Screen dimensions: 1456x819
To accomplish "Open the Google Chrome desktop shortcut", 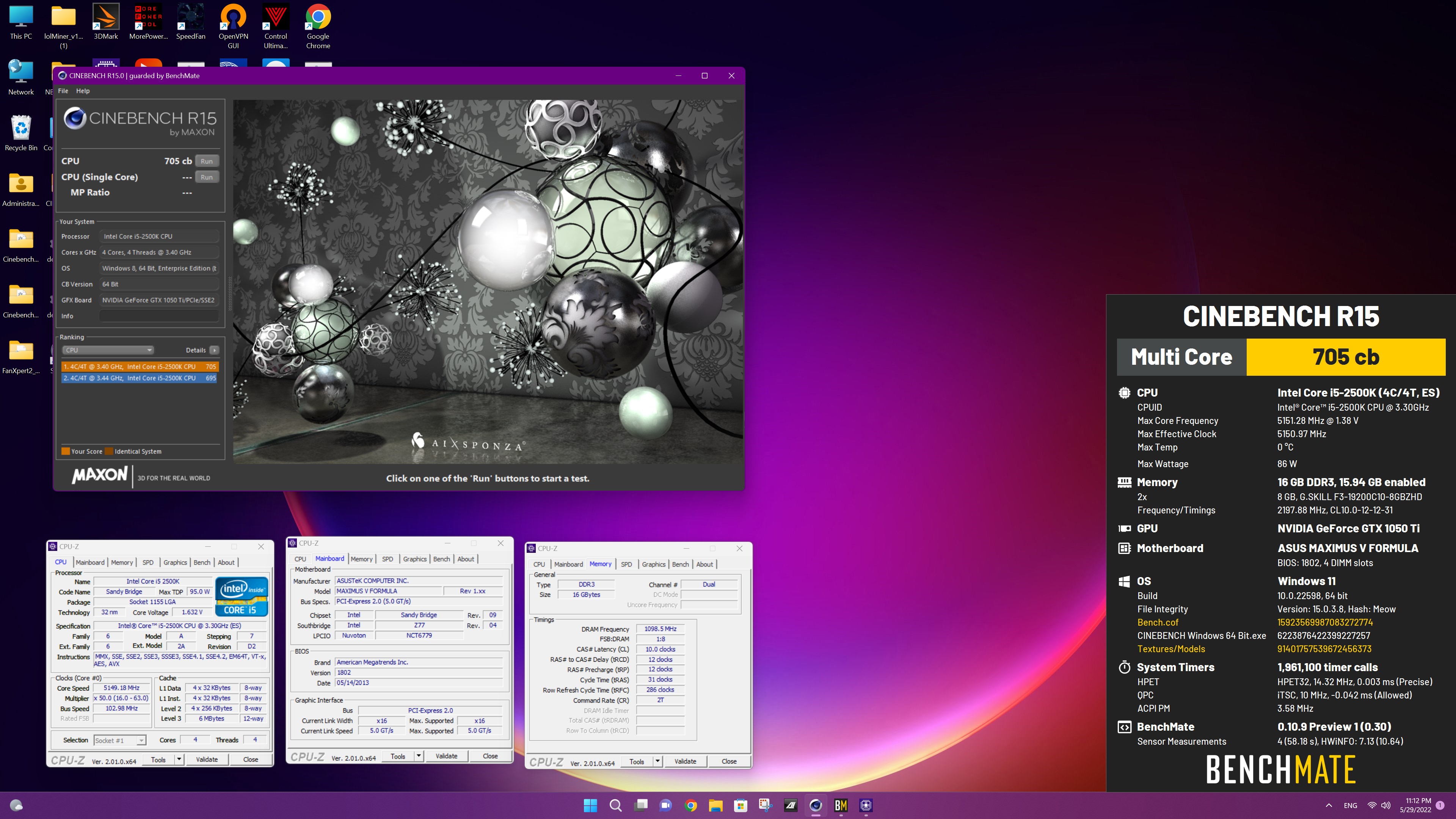I will click(x=318, y=27).
